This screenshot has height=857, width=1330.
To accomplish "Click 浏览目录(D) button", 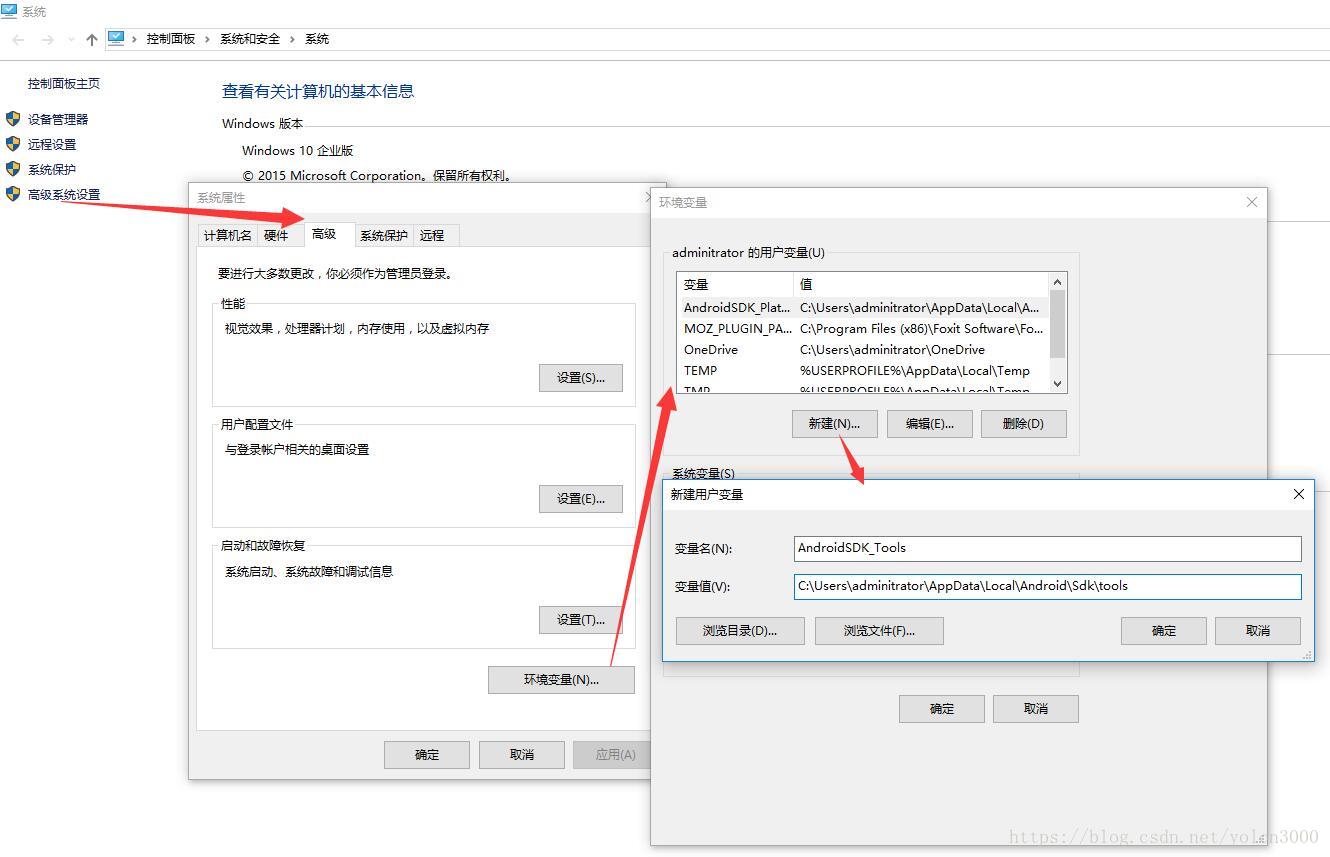I will click(740, 630).
